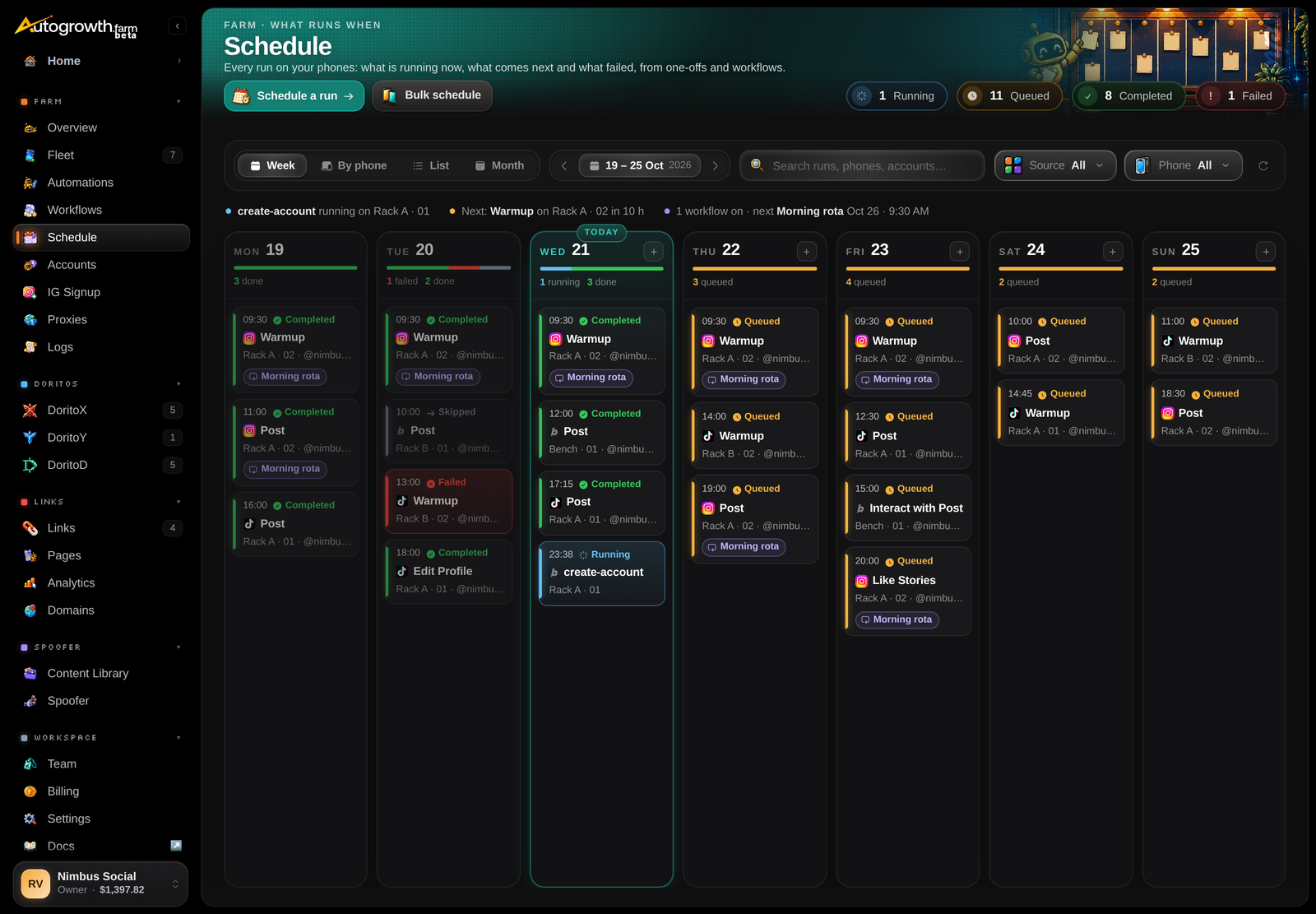Add a run on Wednesday 21

(x=654, y=252)
